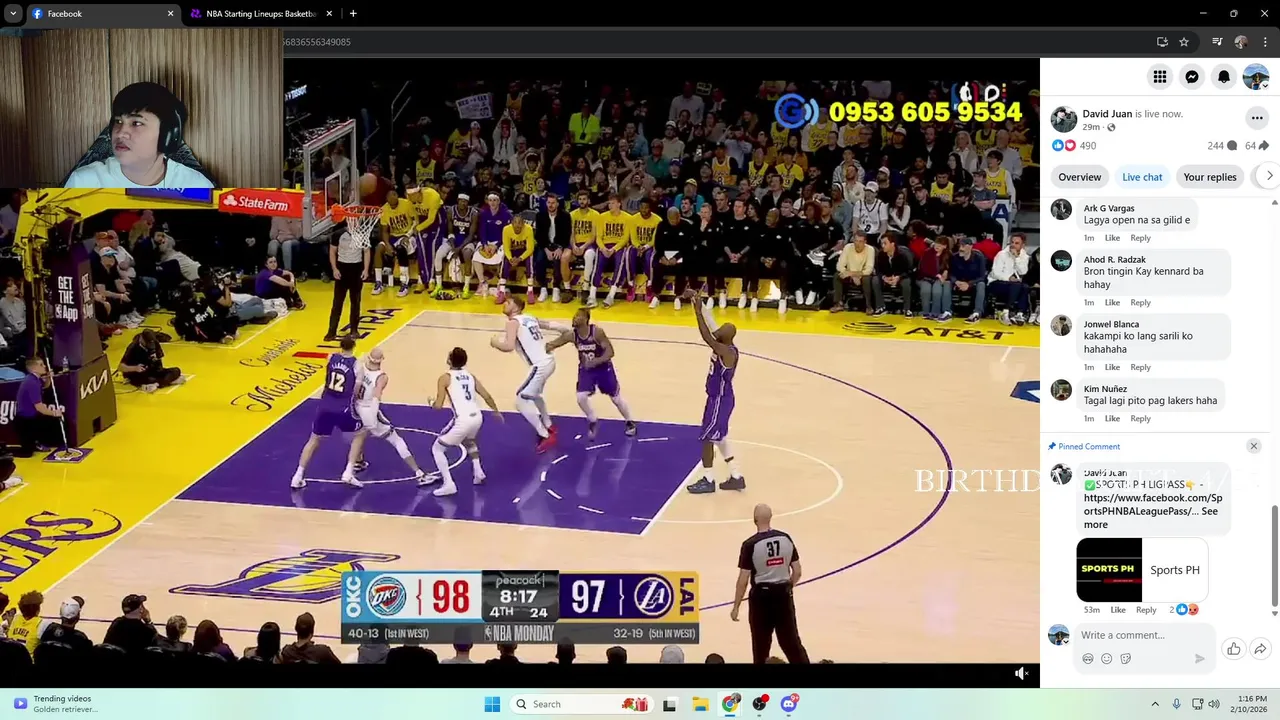Open Messenger from the header

(1192, 76)
